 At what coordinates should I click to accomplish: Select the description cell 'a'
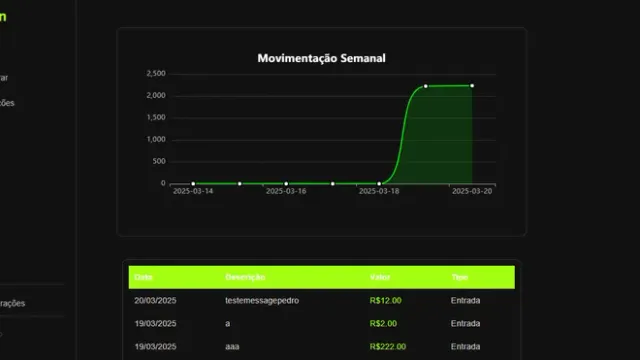pos(228,324)
